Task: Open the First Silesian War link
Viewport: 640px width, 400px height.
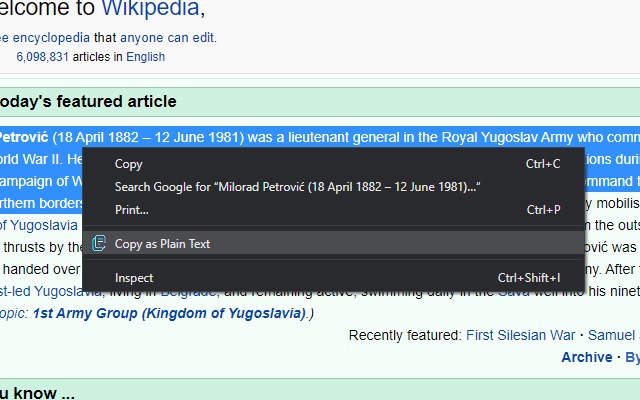Action: (x=520, y=335)
